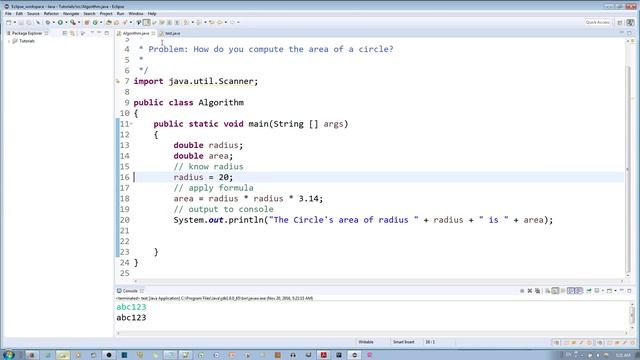Click the Smart Insert status bar entry
The width and height of the screenshot is (640, 360).
point(403,342)
